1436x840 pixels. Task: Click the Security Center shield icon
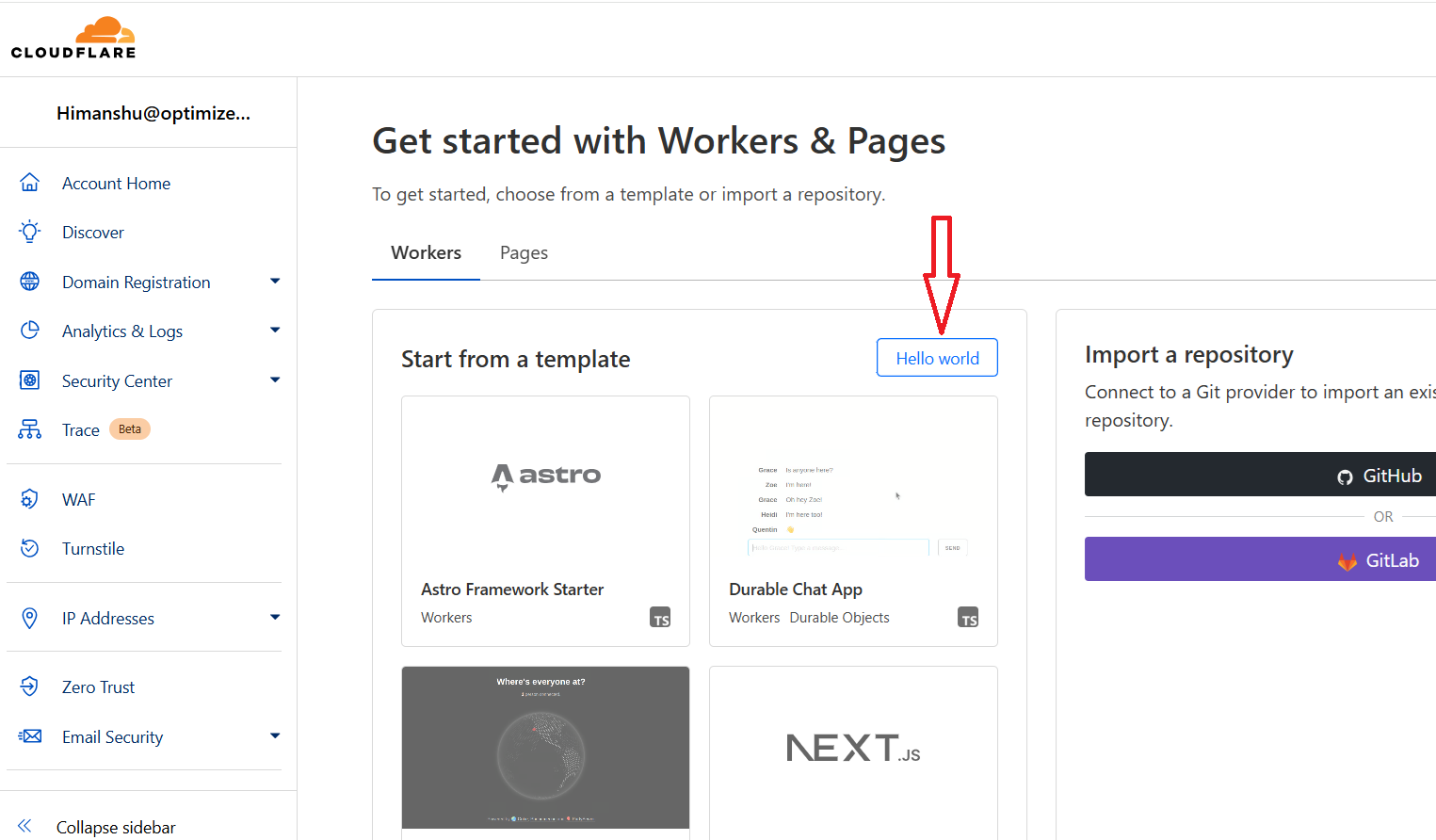(30, 380)
